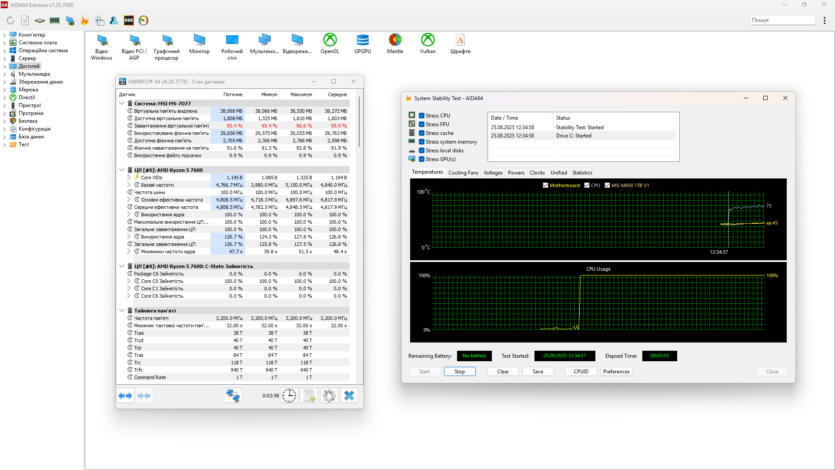Toggle Stress GPU(s) checkbox

[x=422, y=159]
